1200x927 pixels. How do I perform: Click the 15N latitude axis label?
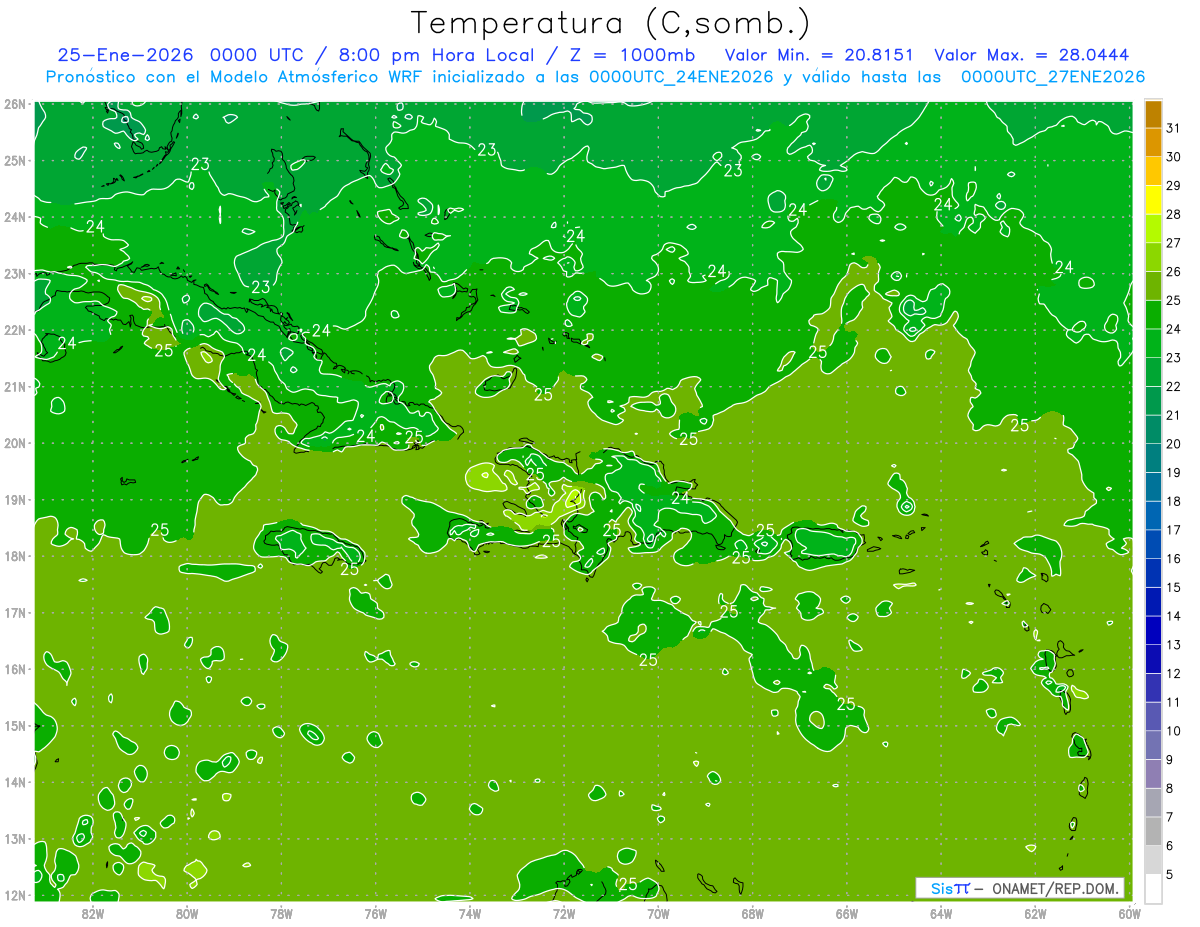click(x=15, y=725)
